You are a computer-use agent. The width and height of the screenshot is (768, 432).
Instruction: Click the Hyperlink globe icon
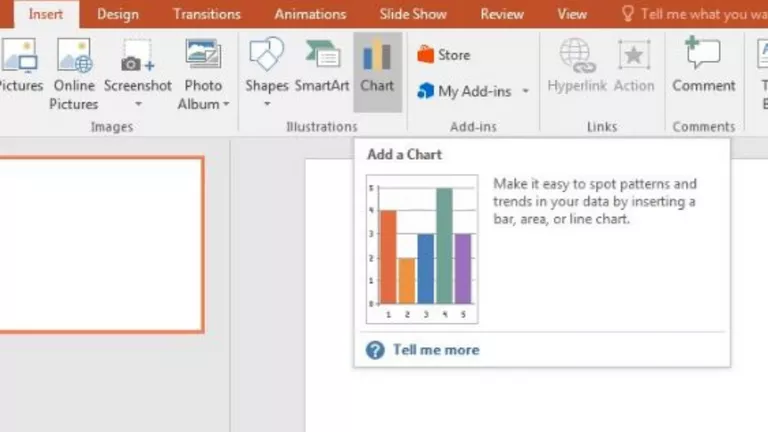click(577, 55)
